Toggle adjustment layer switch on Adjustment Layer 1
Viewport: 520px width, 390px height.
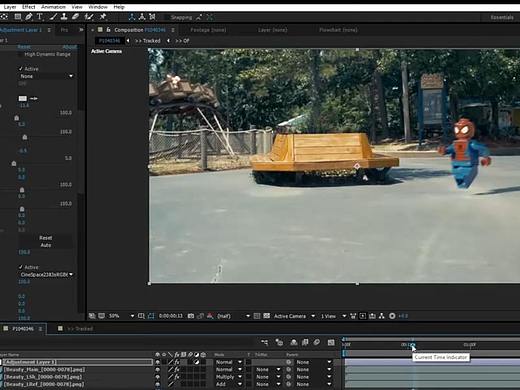pyautogui.click(x=196, y=362)
